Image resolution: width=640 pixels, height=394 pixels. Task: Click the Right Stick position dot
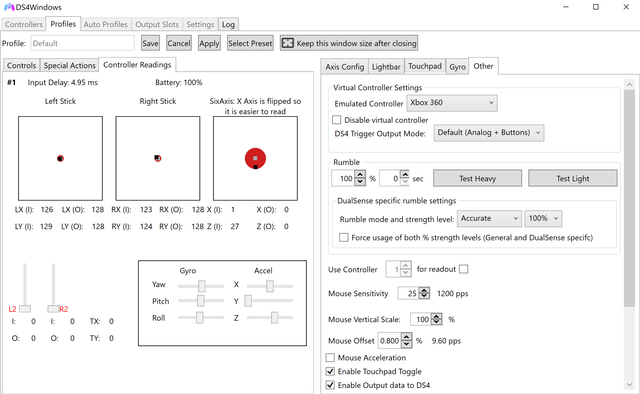[158, 158]
